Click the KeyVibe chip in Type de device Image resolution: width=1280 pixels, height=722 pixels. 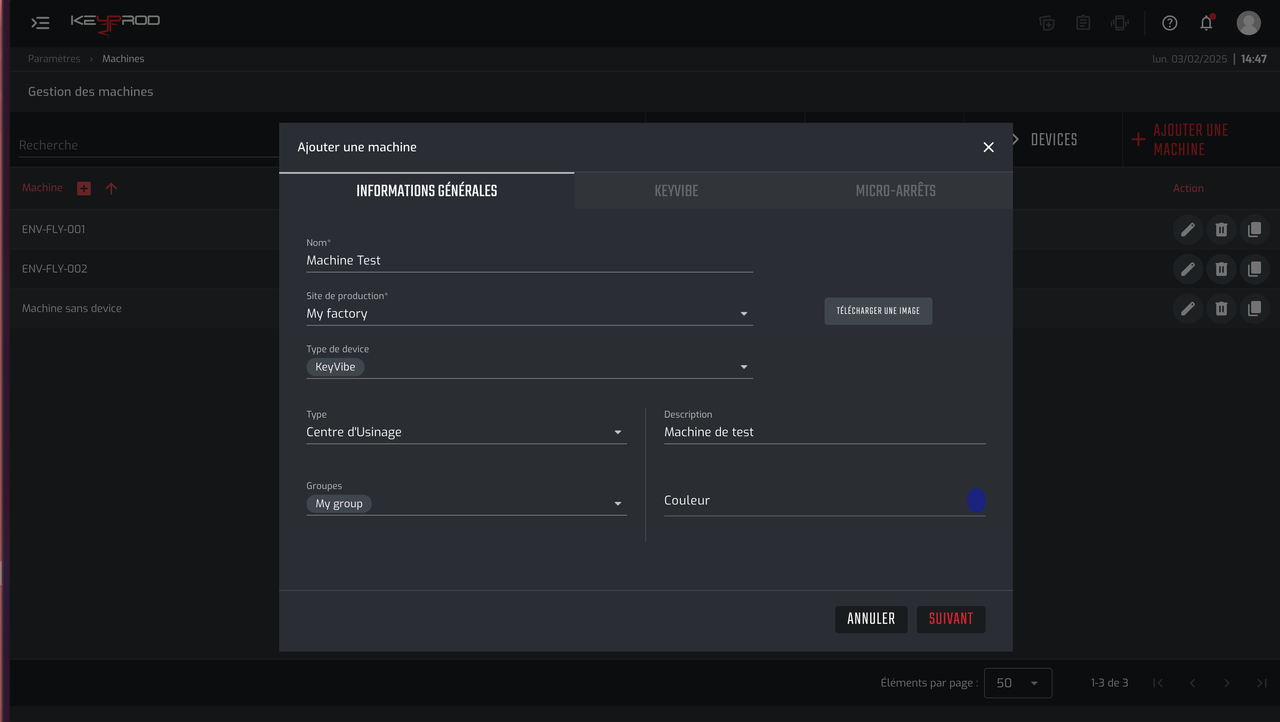click(x=335, y=367)
